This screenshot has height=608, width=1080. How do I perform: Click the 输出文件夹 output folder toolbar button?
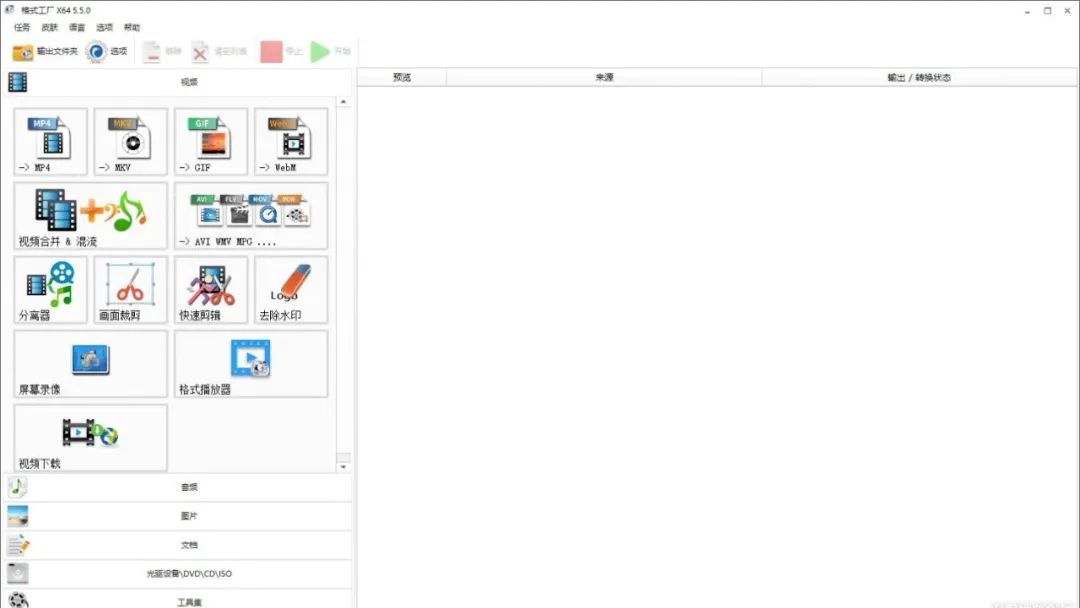(45, 52)
